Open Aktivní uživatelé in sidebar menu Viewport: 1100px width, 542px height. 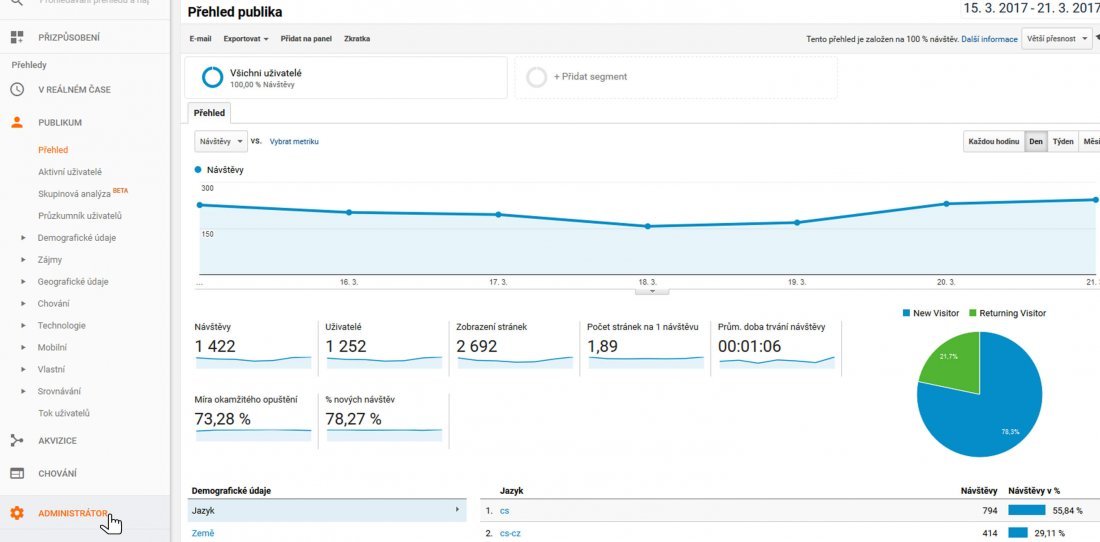(70, 172)
